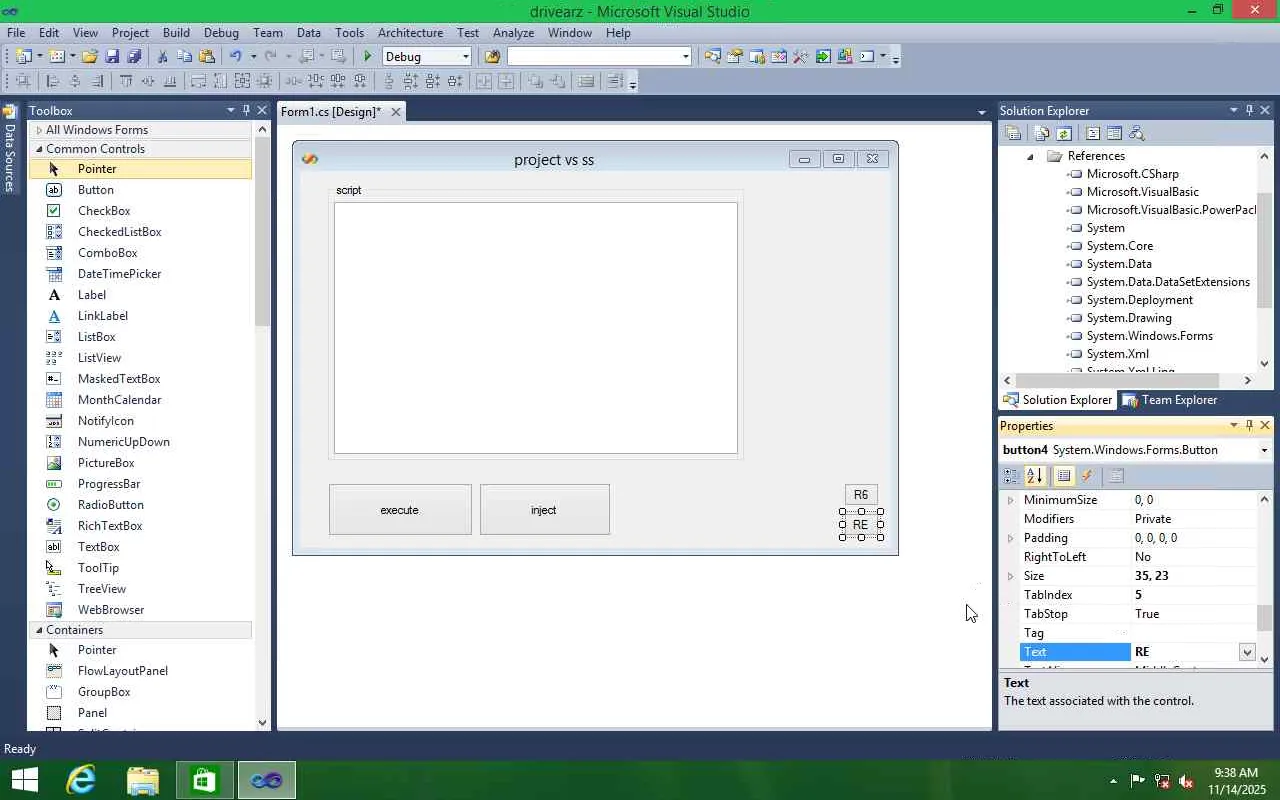Viewport: 1280px width, 800px height.
Task: Open the Windows Start menu
Action: pyautogui.click(x=24, y=780)
